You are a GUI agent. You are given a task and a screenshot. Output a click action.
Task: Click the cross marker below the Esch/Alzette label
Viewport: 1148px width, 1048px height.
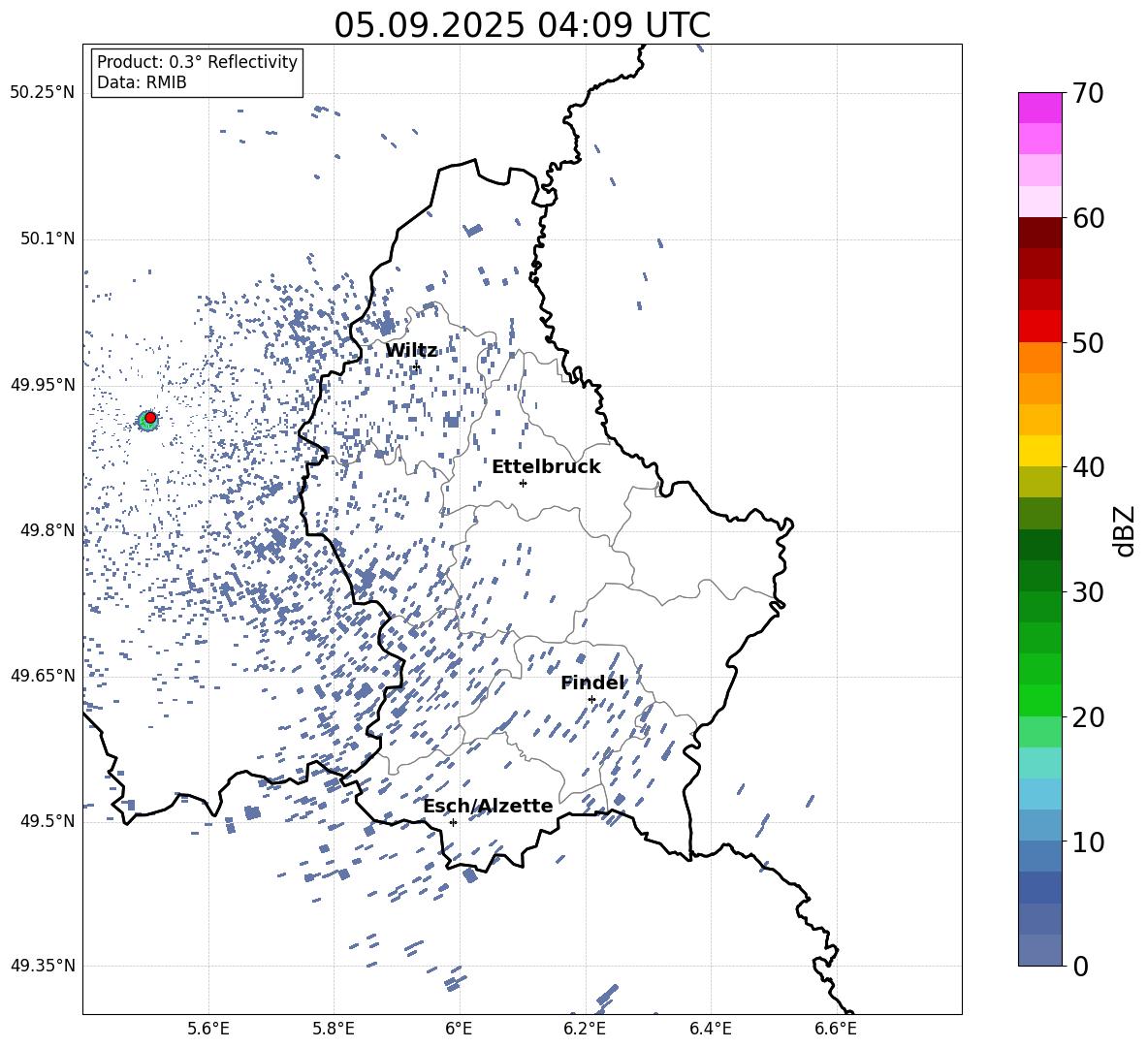453,822
